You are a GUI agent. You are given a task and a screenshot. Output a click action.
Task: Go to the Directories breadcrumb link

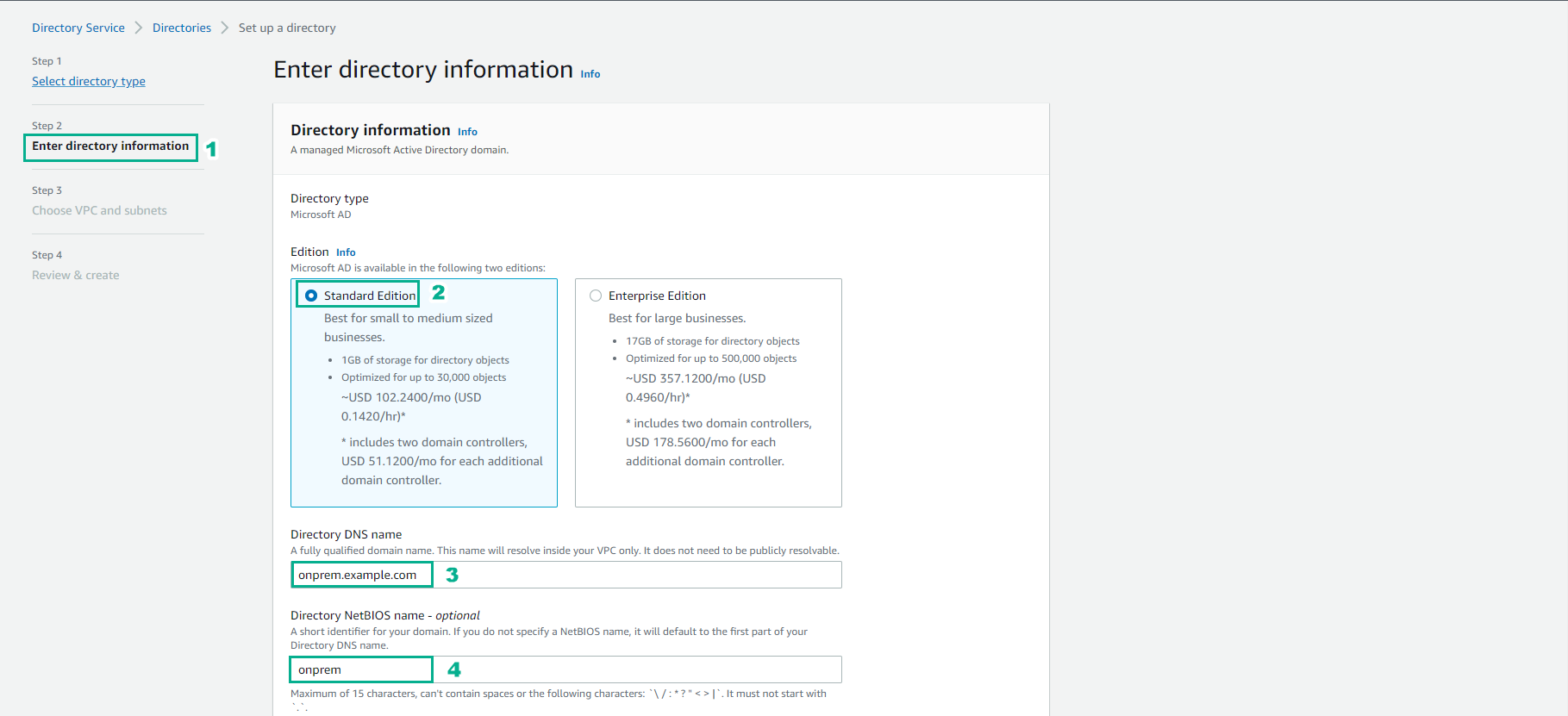tap(182, 28)
